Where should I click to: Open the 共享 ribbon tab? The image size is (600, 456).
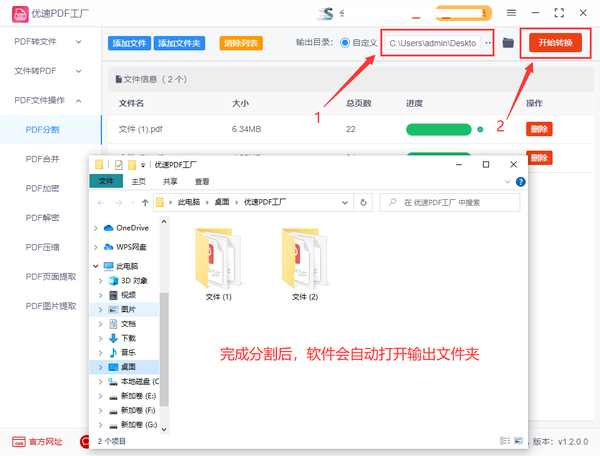(x=170, y=181)
